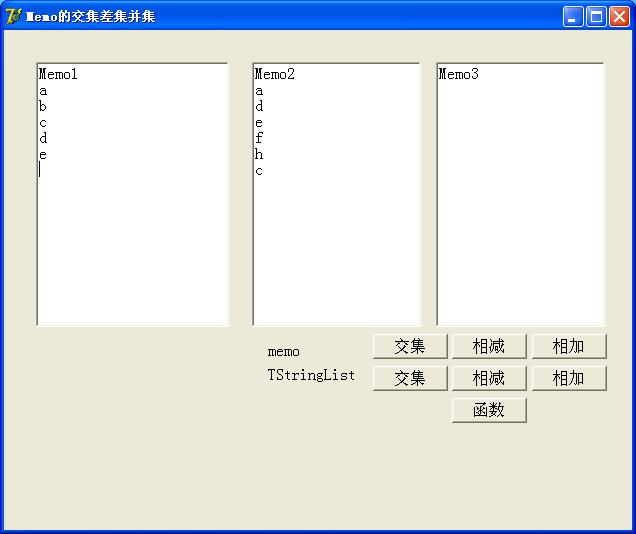Click the 'memo' label

(x=284, y=352)
